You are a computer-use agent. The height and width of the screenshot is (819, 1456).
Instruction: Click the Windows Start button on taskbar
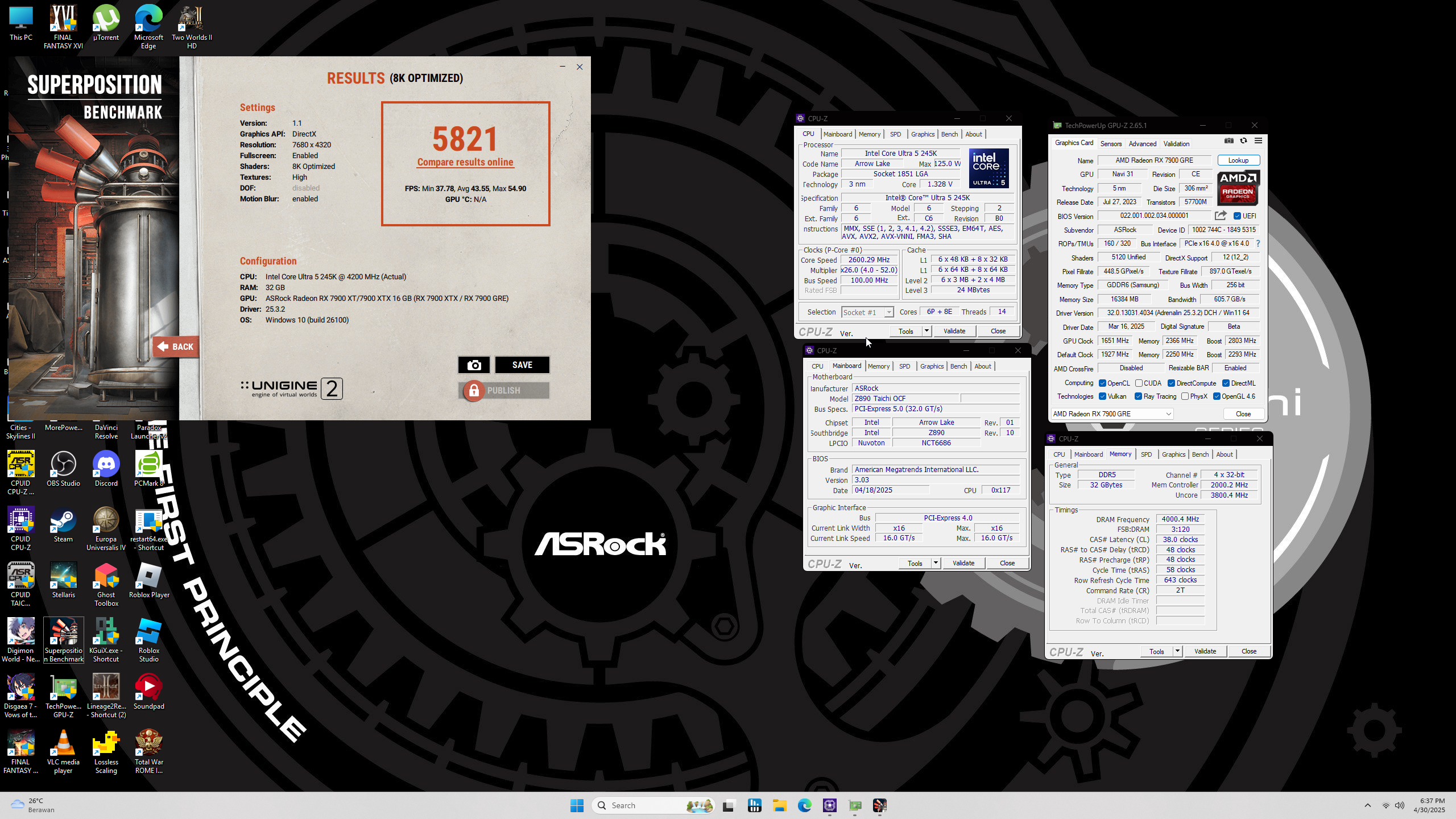pos(577,805)
